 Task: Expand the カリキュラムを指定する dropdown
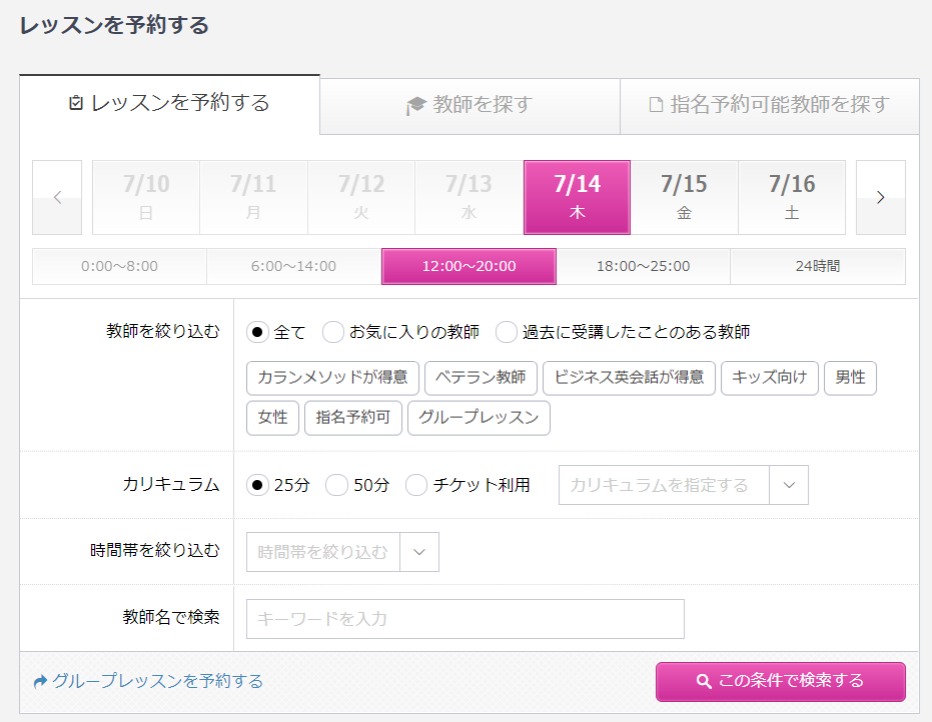(787, 485)
